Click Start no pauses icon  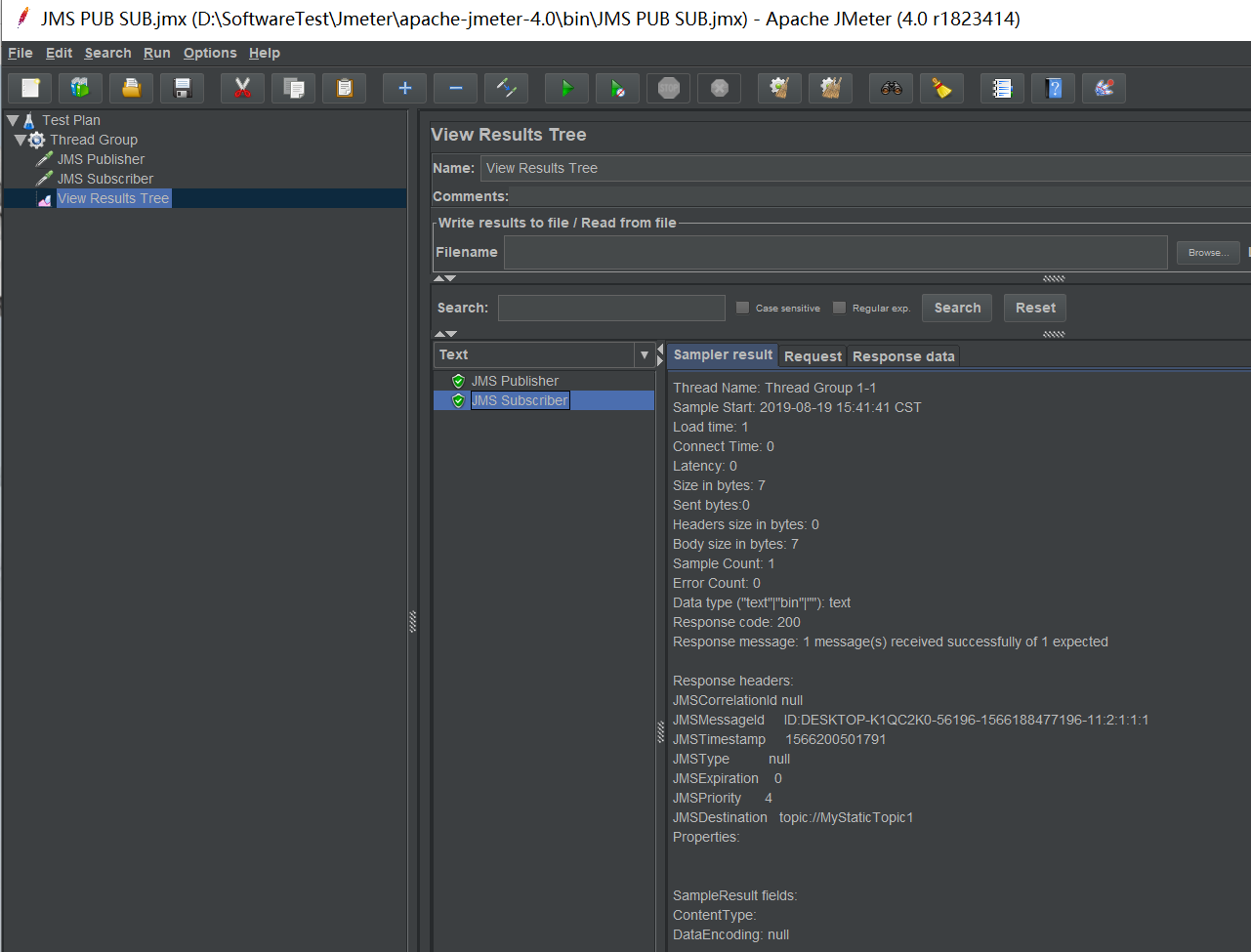[x=618, y=88]
